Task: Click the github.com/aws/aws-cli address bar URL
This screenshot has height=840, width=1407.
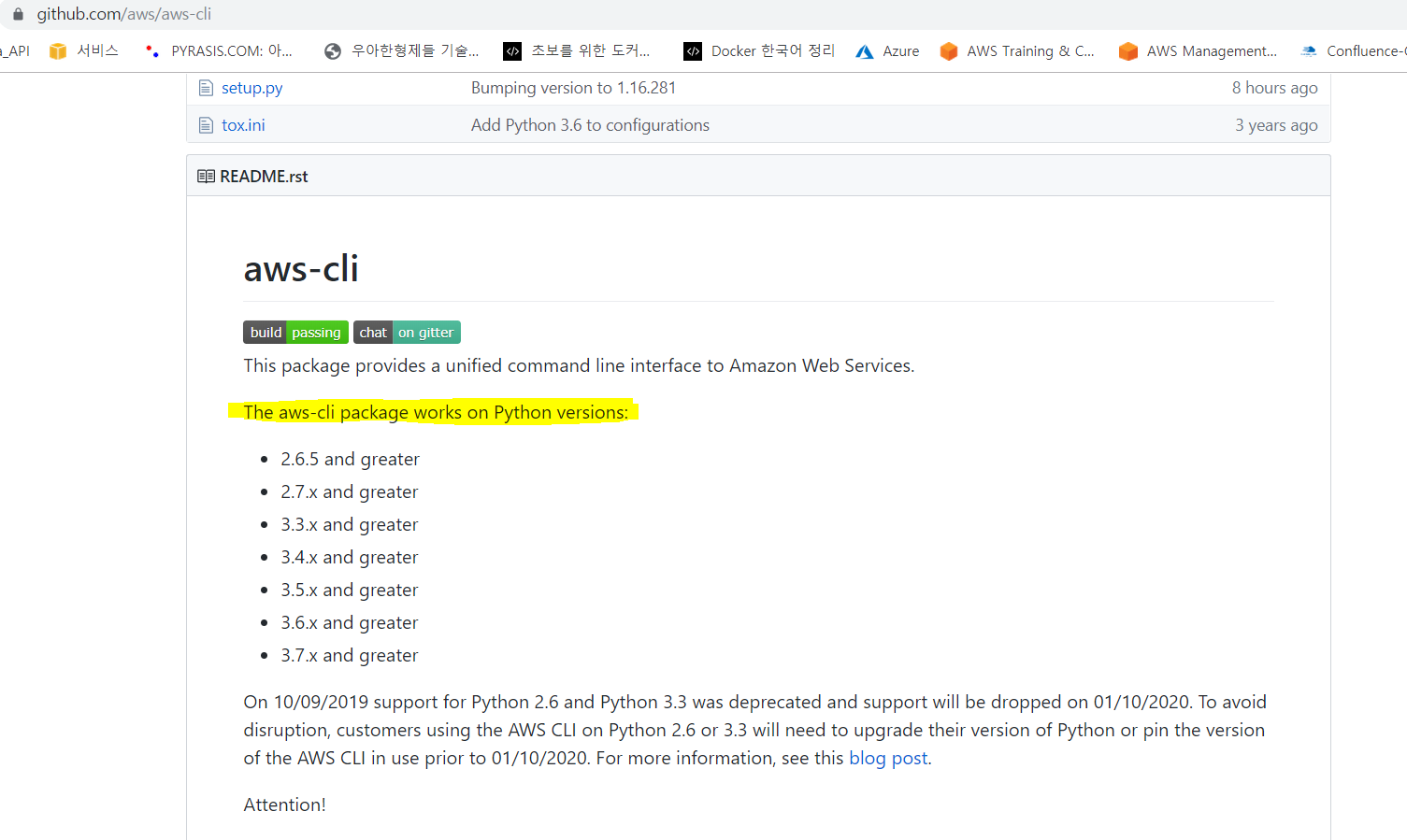Action: click(123, 14)
